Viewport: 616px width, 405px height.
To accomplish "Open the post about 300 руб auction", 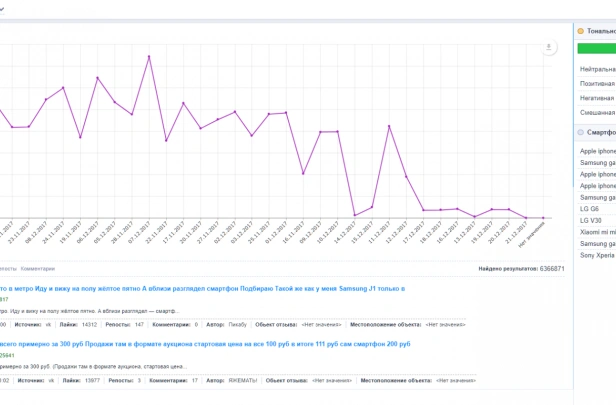I will pyautogui.click(x=205, y=344).
